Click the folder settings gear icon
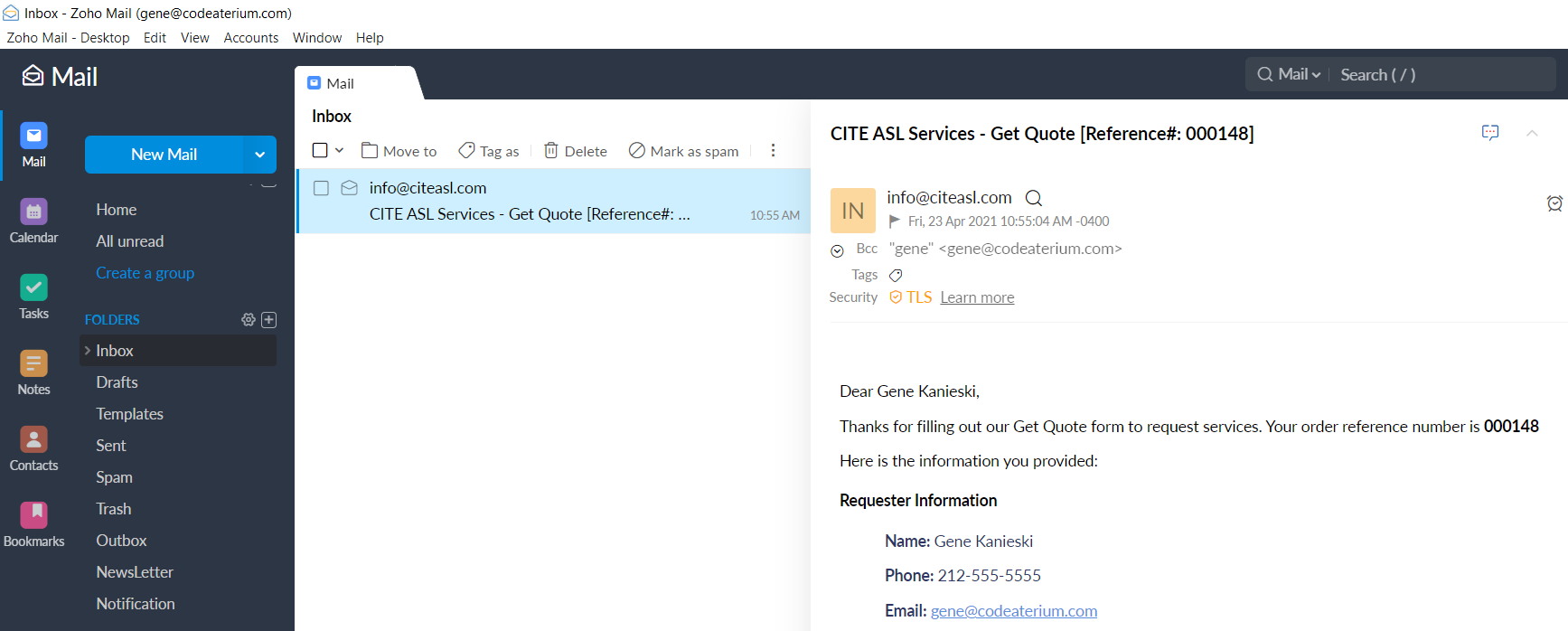This screenshot has height=631, width=1568. [249, 319]
